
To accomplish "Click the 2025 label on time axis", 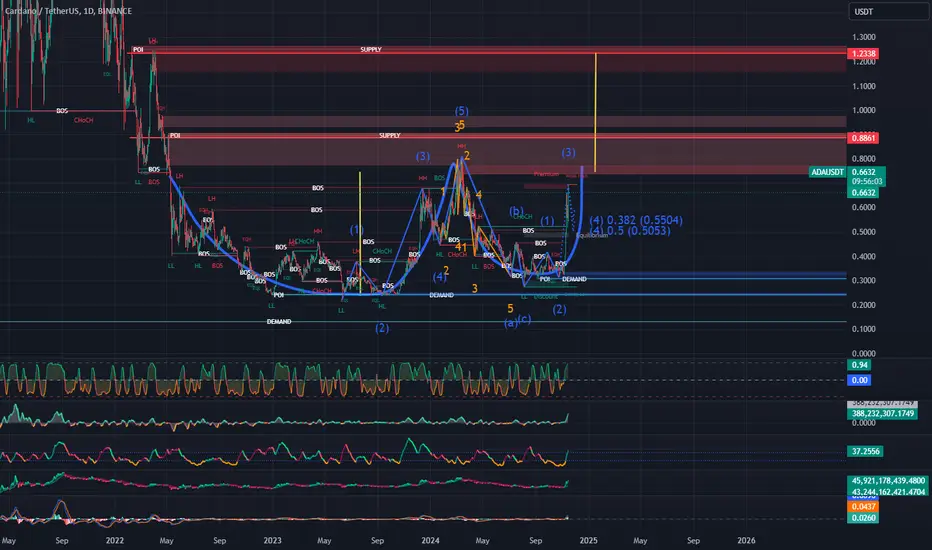I will pos(588,540).
